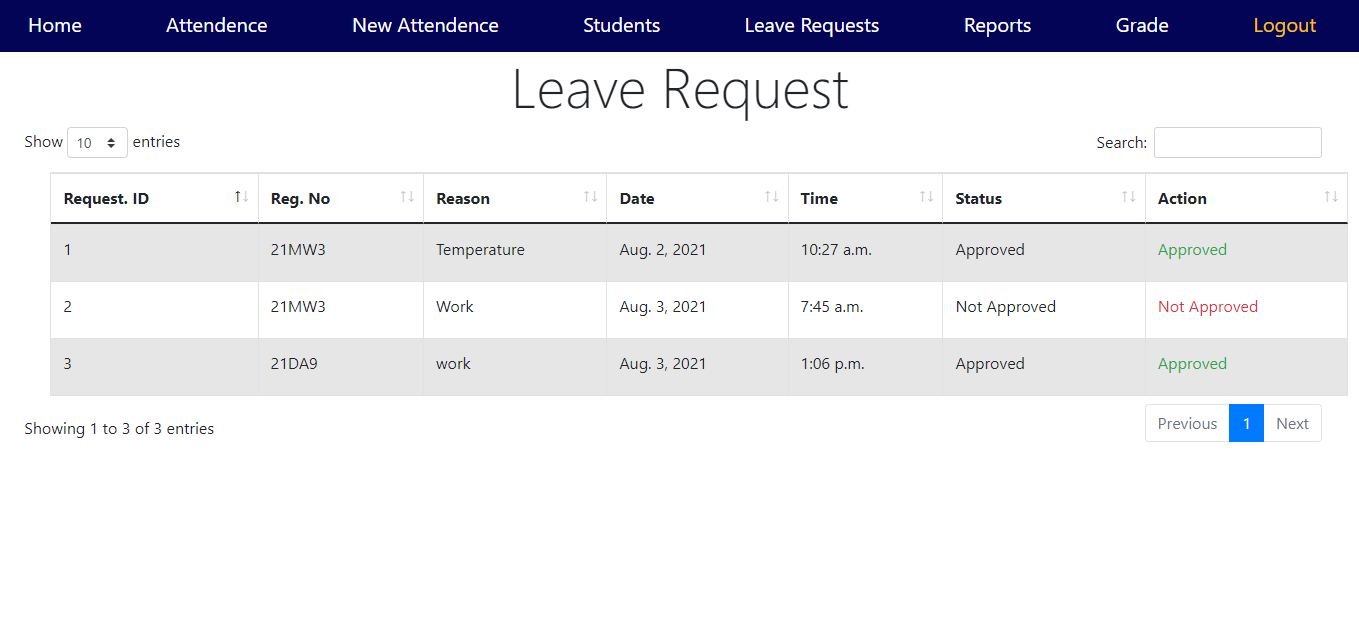
Task: Sort table by Request. ID arrows icon
Action: tap(241, 197)
